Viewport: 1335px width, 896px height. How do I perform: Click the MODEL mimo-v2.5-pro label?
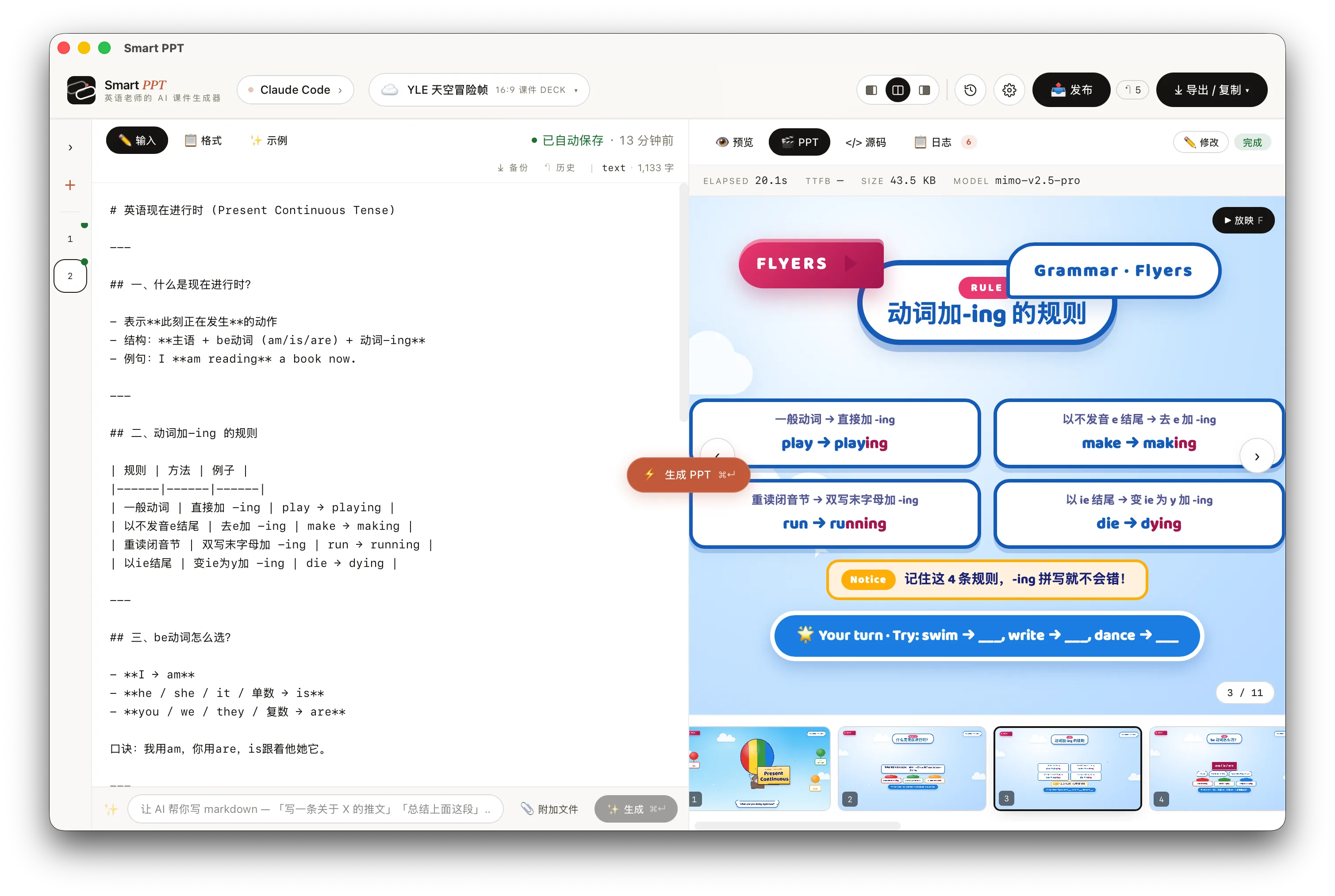(x=1016, y=180)
